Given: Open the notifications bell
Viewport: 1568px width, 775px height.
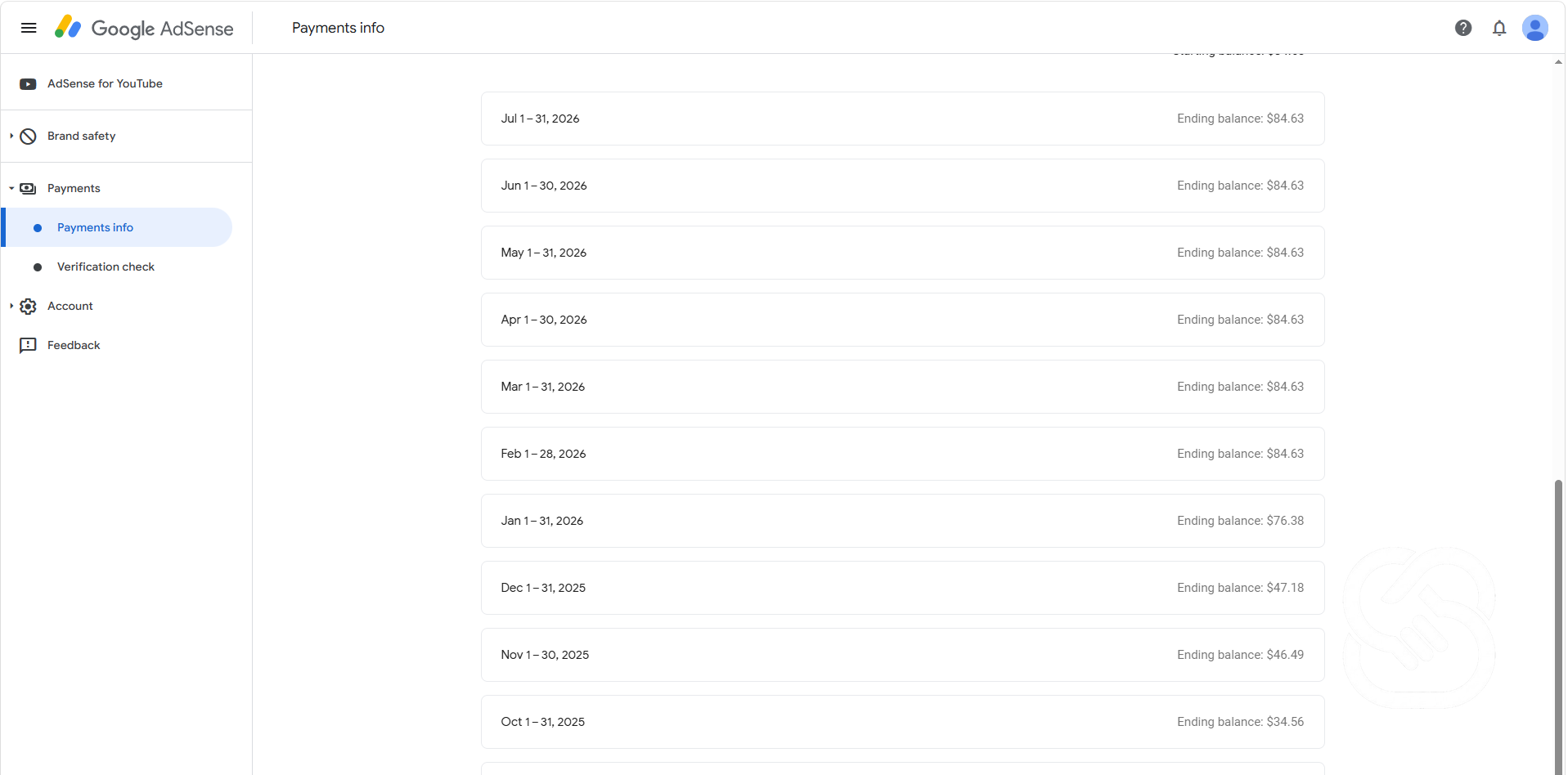Looking at the screenshot, I should click(1499, 28).
